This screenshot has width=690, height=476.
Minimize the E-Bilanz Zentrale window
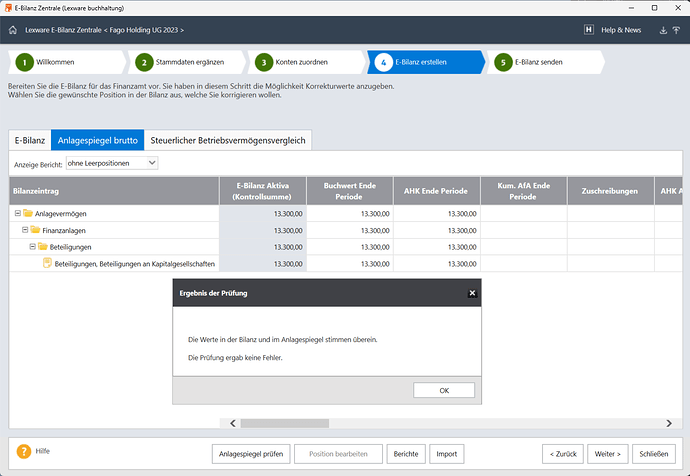click(x=631, y=8)
